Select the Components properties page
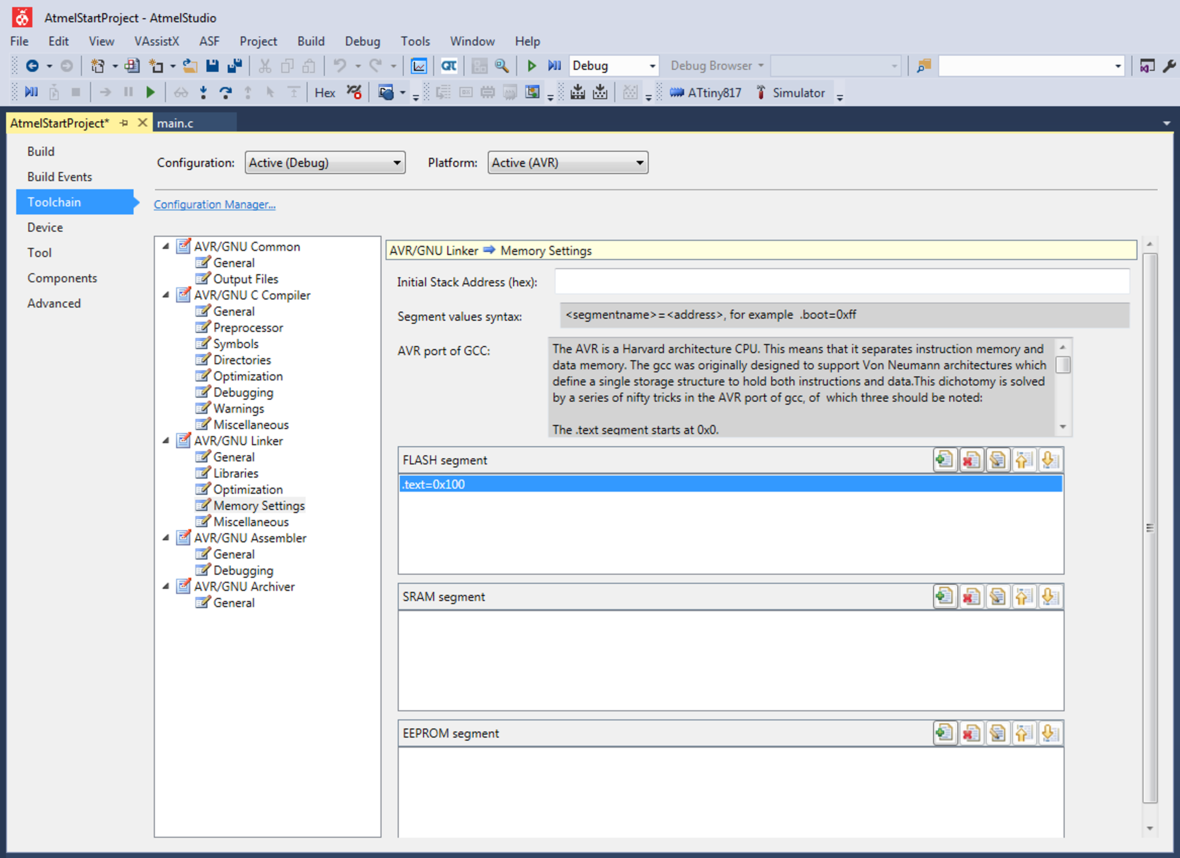Image resolution: width=1180 pixels, height=858 pixels. pyautogui.click(x=62, y=278)
